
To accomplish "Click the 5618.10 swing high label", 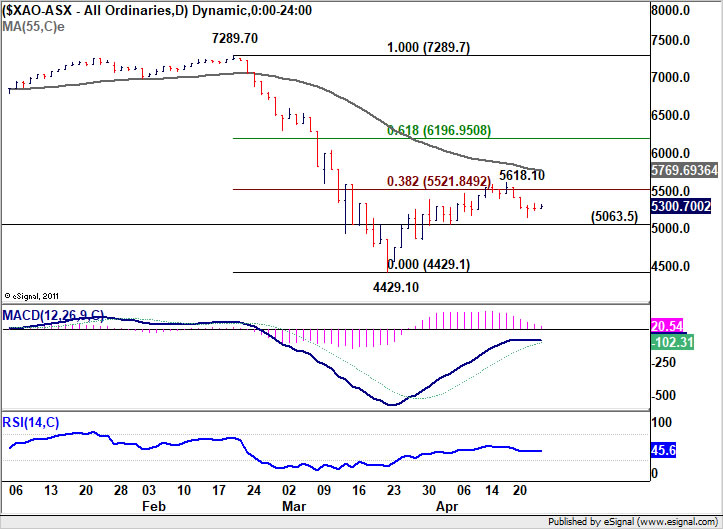I will coord(522,175).
